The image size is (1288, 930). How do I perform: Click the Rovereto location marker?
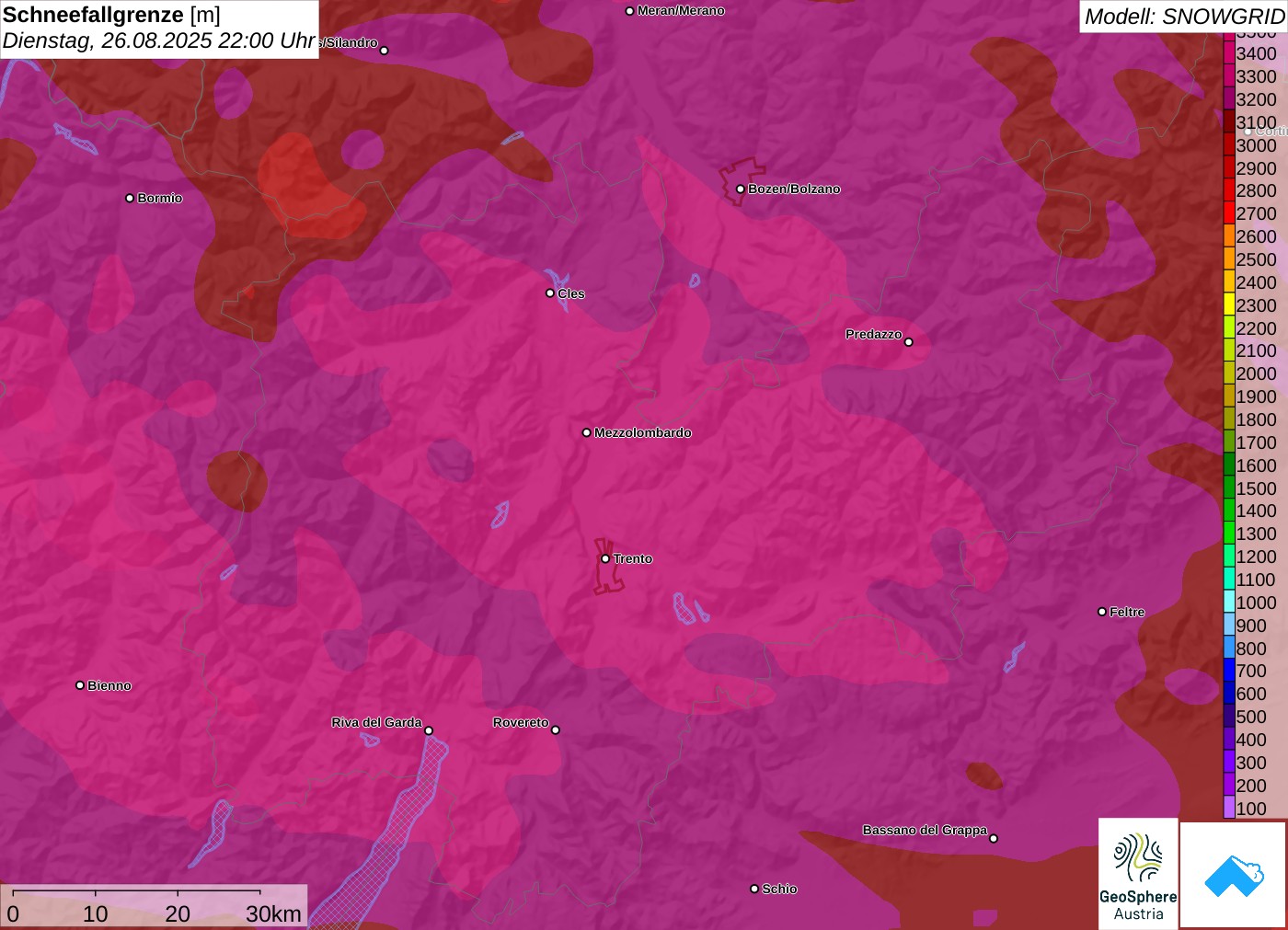tap(556, 729)
